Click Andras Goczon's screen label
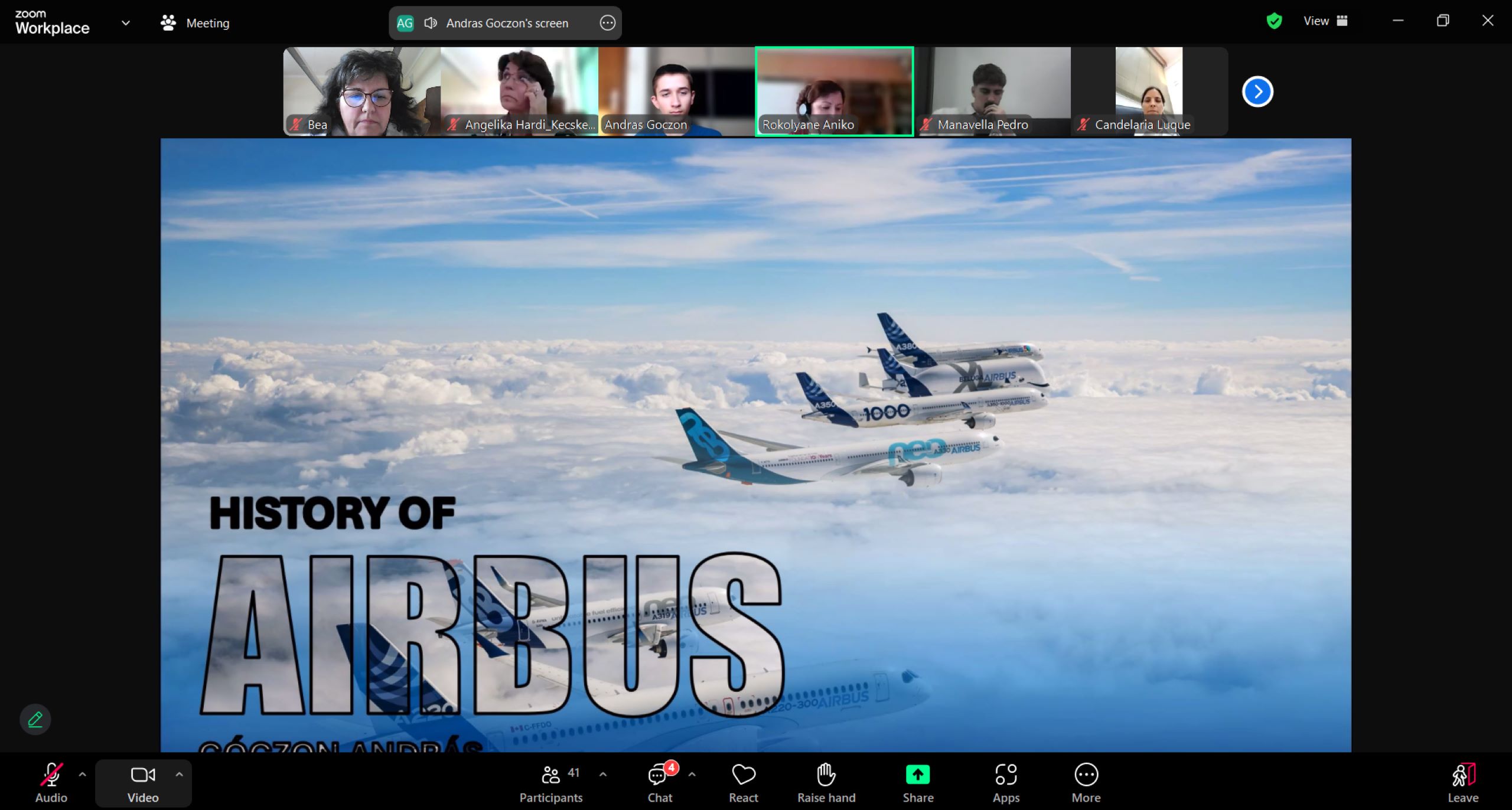Image resolution: width=1512 pixels, height=810 pixels. (507, 23)
